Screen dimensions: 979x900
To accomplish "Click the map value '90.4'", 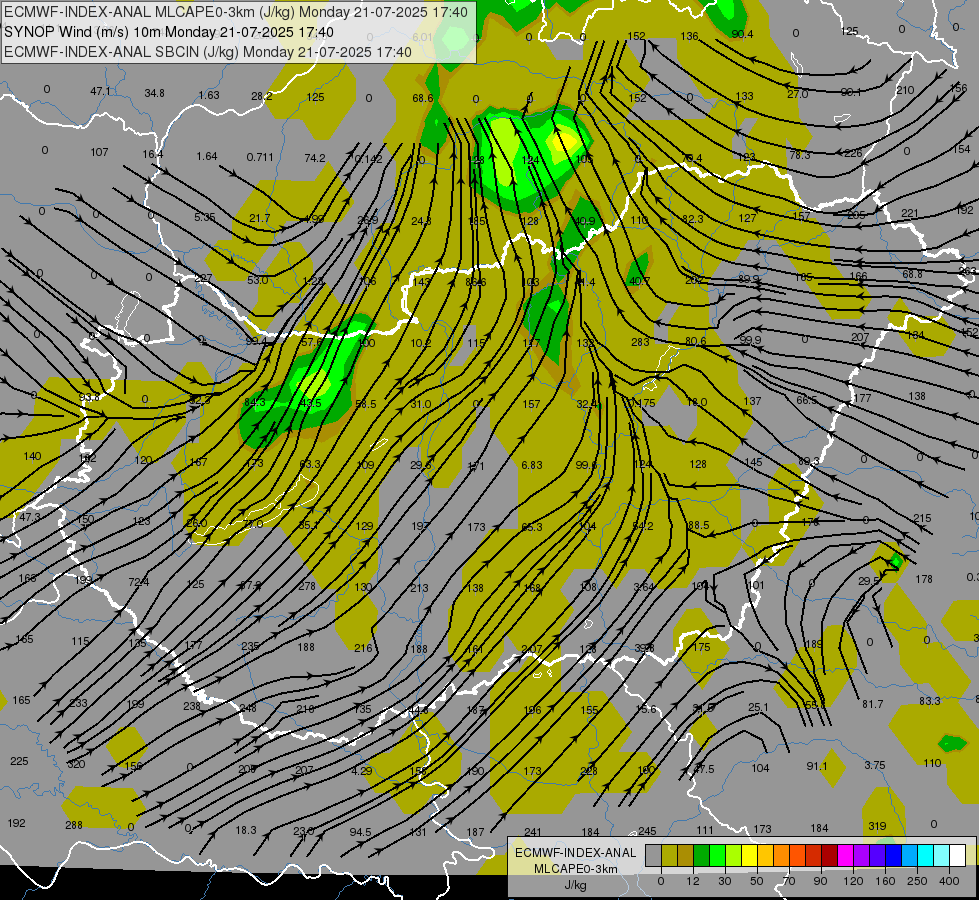I will [742, 34].
